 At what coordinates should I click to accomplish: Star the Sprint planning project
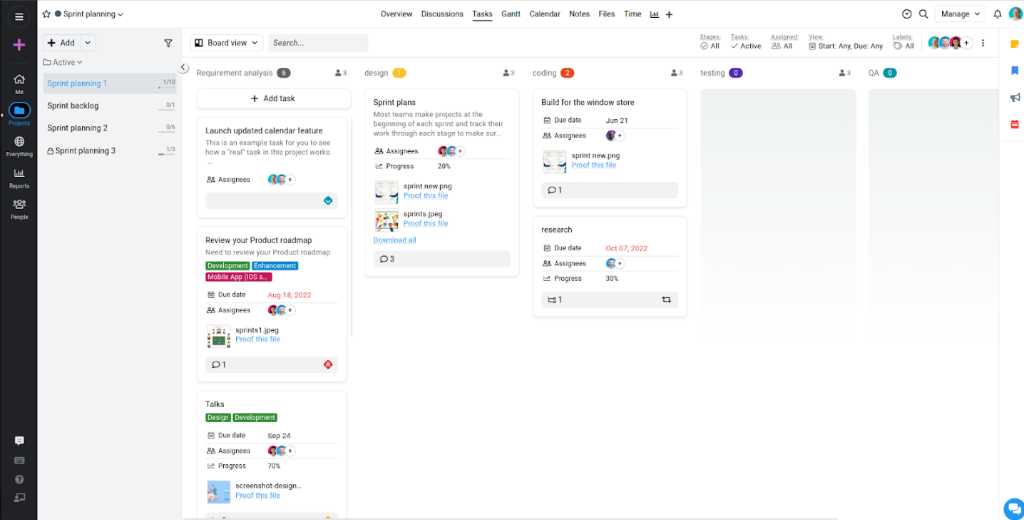click(46, 14)
